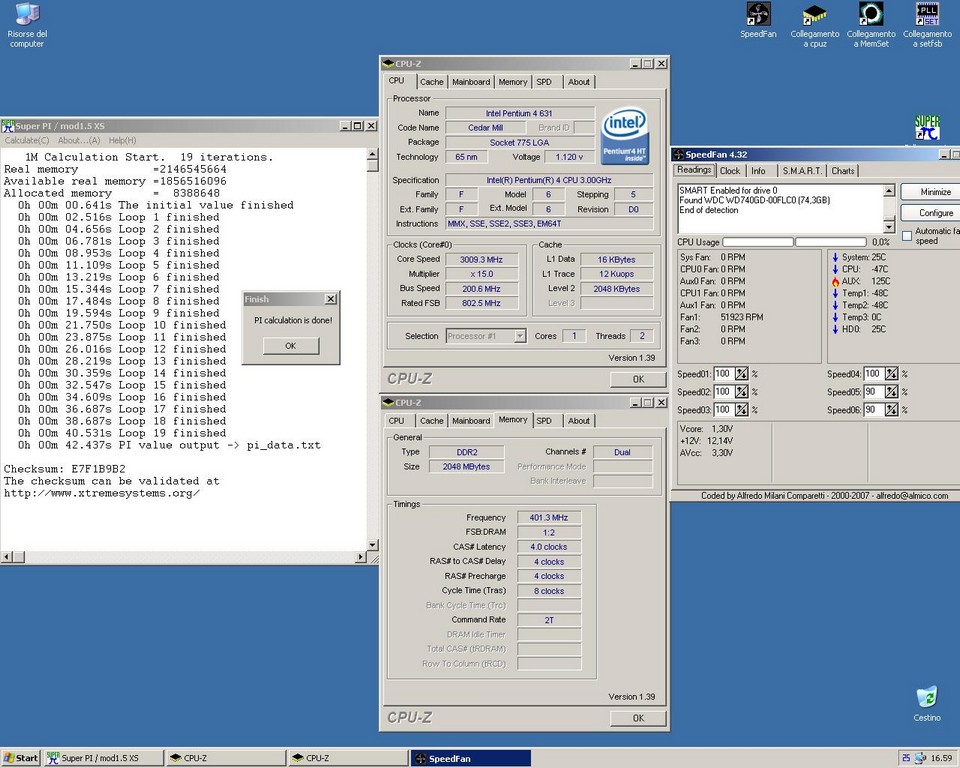Click OK in the CPU-Z processor window
The image size is (960, 768).
(638, 379)
